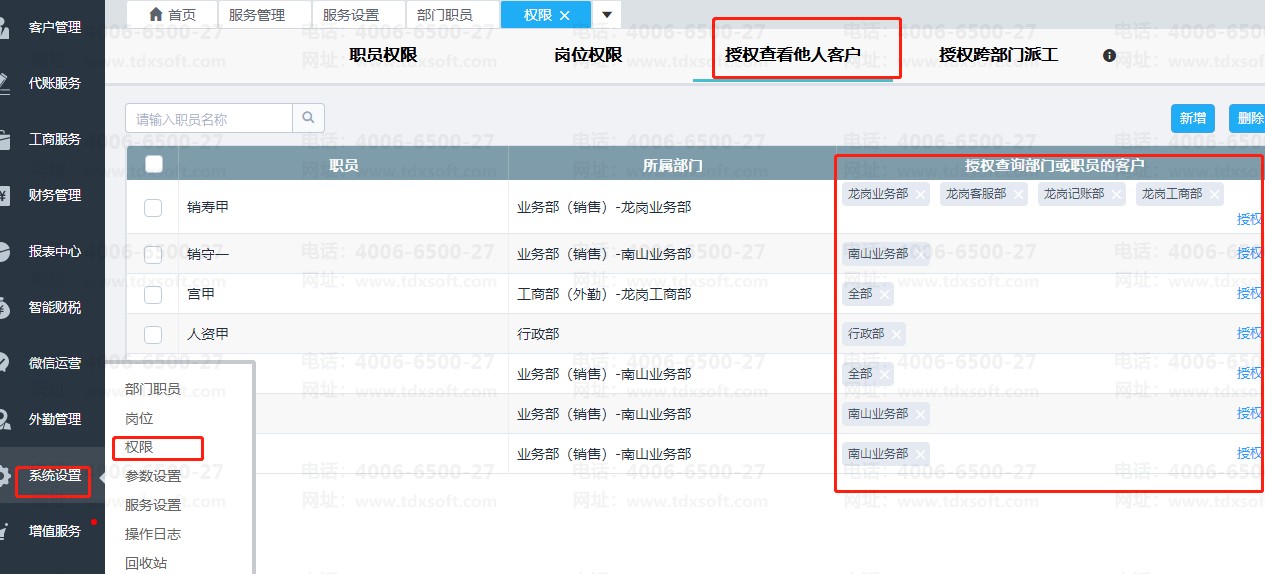Click the 授权 link for 宫甲

point(1249,294)
